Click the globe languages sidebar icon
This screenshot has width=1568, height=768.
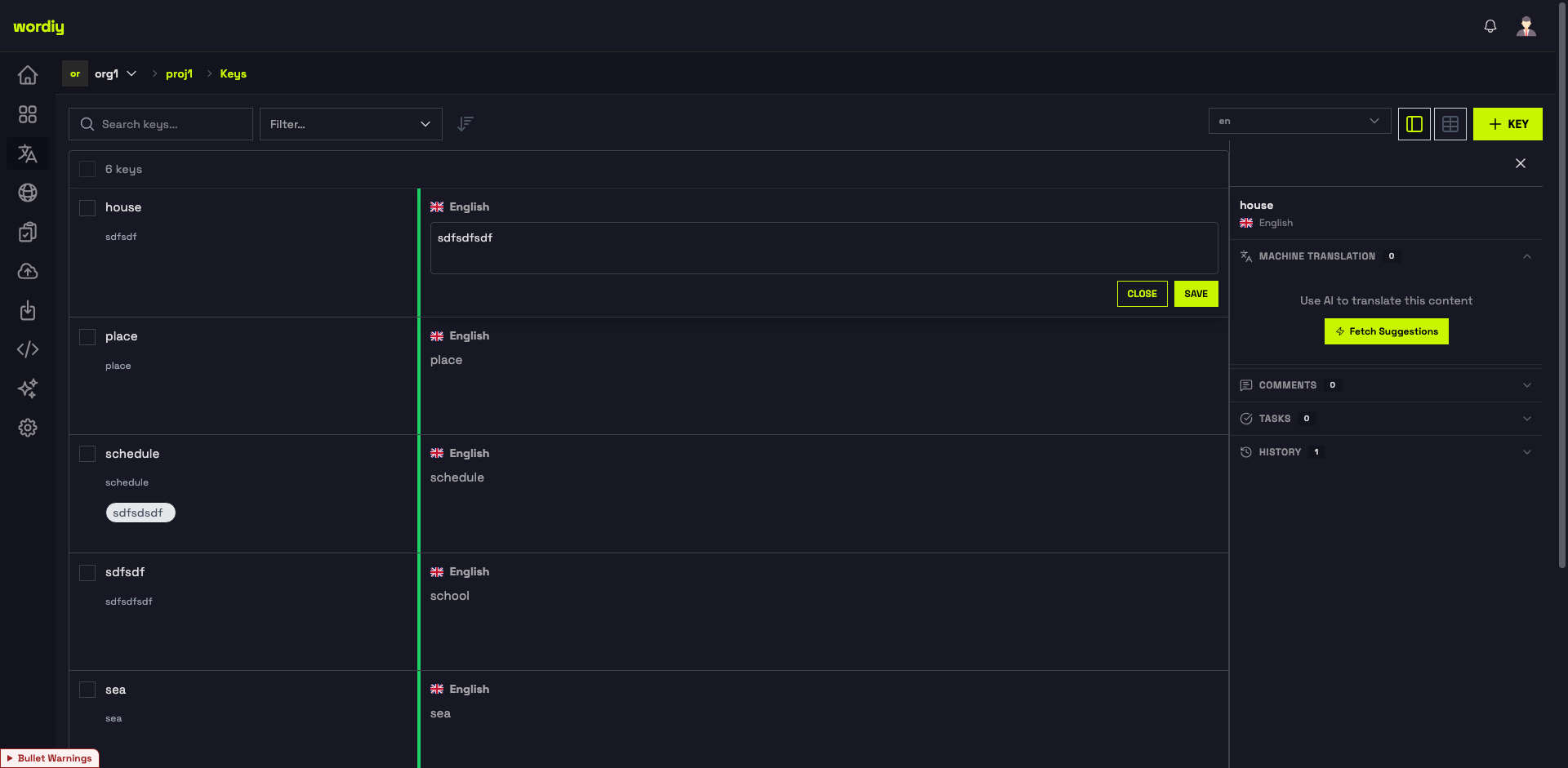(x=28, y=193)
